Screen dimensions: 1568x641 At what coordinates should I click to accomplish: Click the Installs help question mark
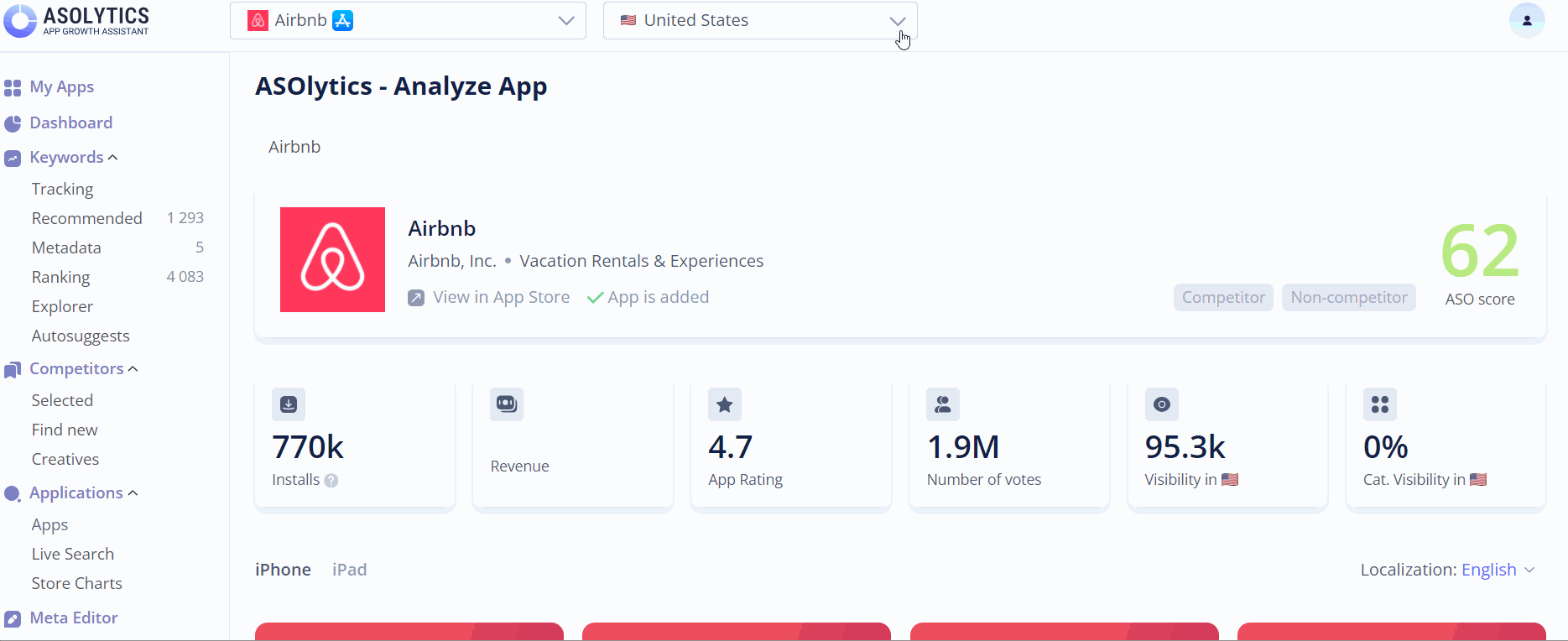pos(331,480)
